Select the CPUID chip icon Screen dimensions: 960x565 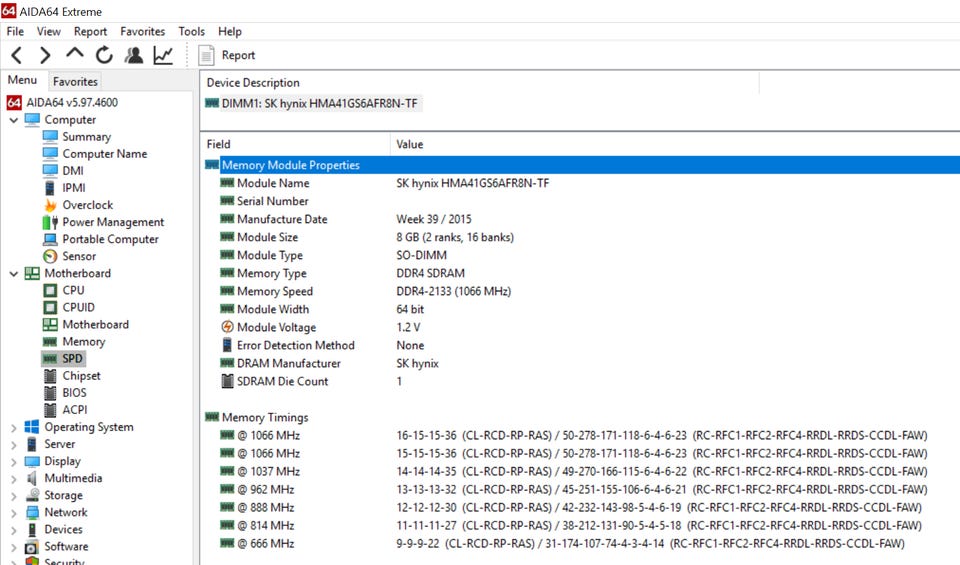50,307
